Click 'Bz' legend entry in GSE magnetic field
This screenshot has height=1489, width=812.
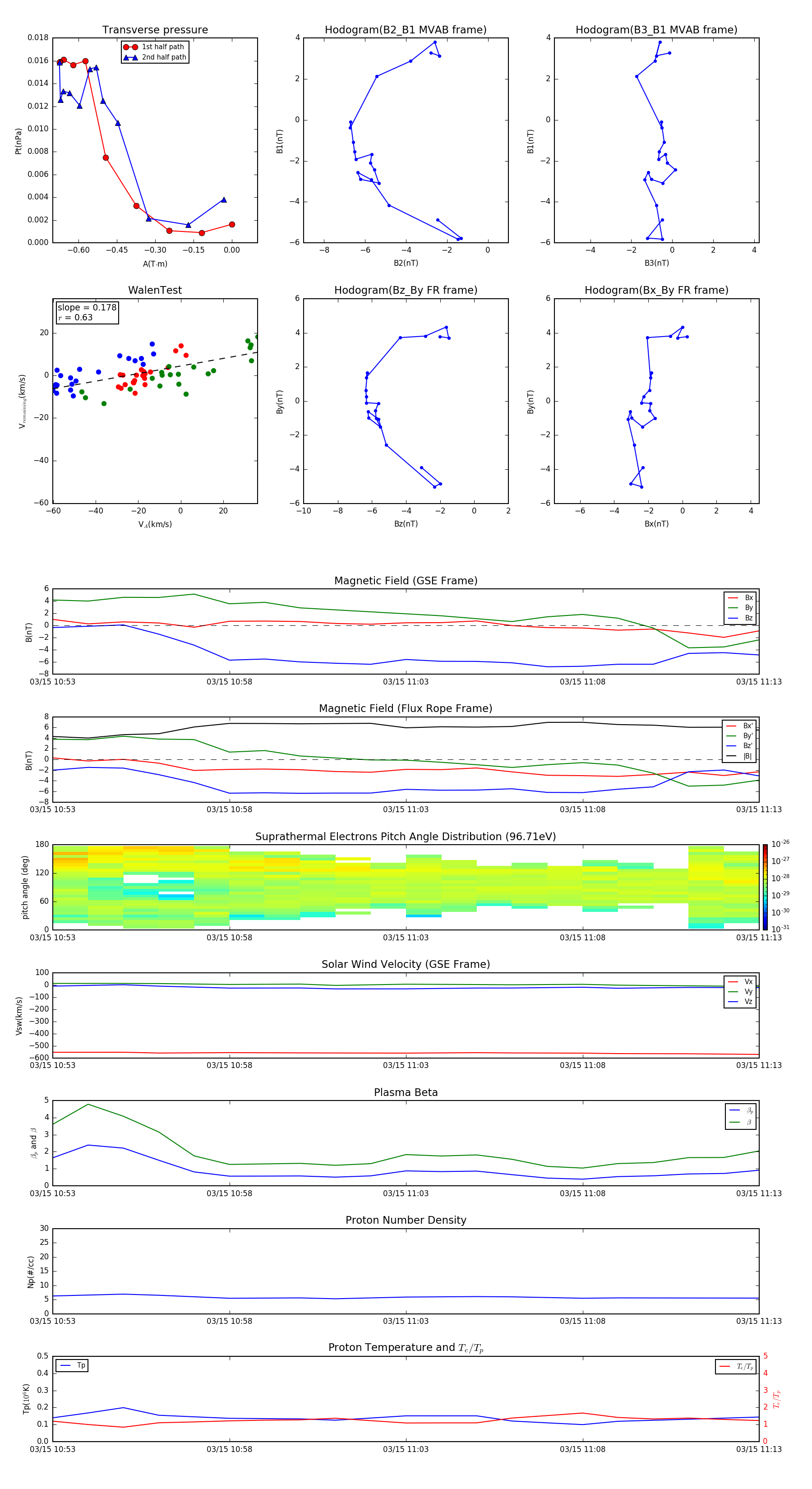click(740, 618)
